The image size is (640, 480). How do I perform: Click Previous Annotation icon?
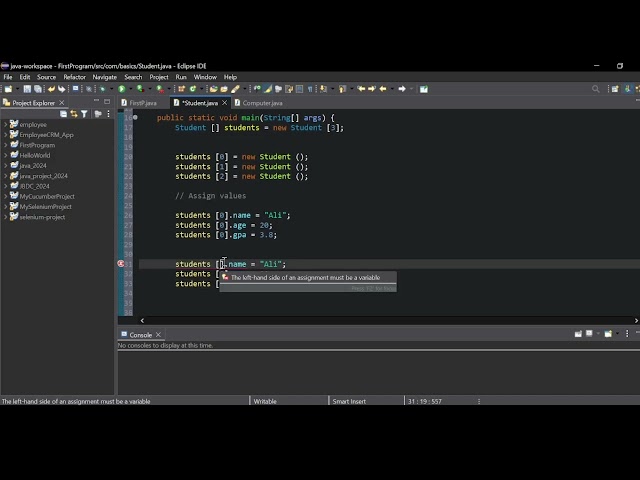point(342,89)
